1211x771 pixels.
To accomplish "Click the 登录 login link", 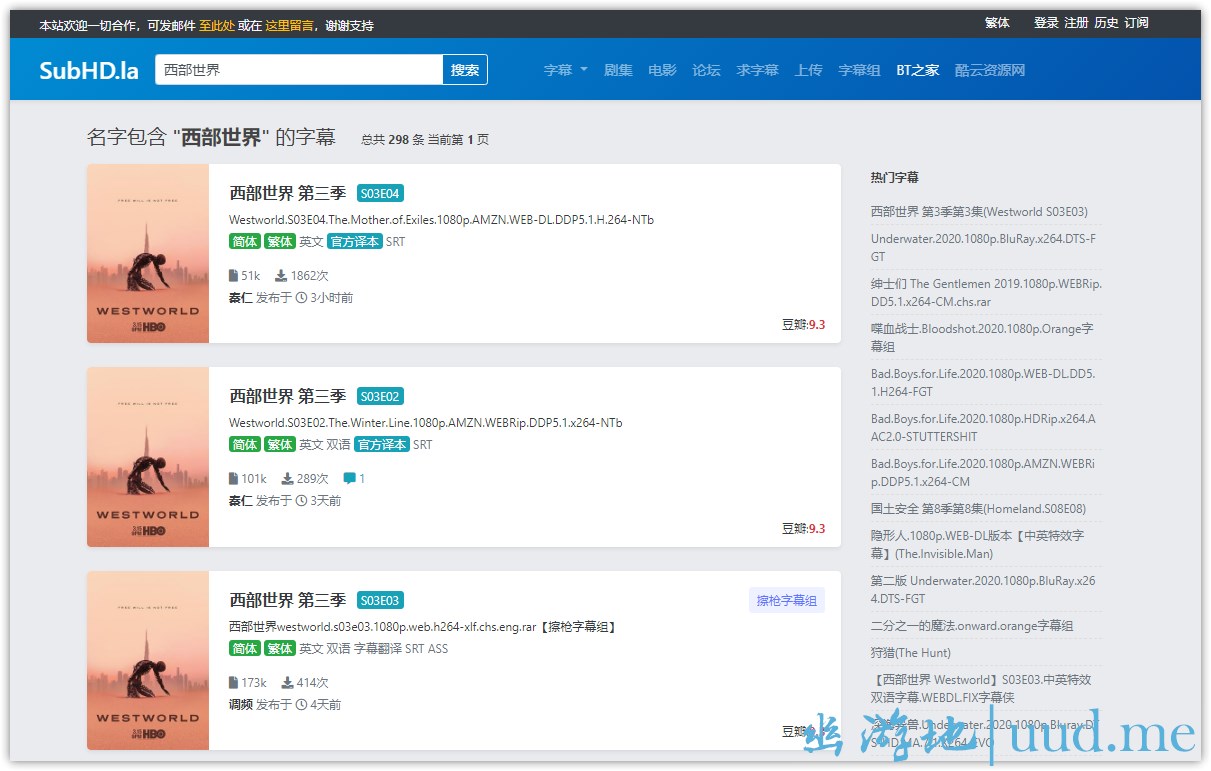I will (x=1046, y=23).
